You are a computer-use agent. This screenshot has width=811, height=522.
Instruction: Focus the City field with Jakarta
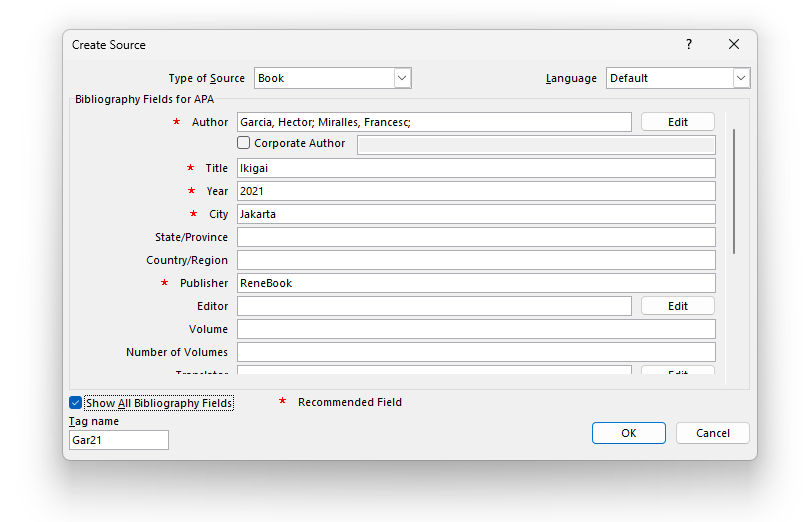[476, 214]
